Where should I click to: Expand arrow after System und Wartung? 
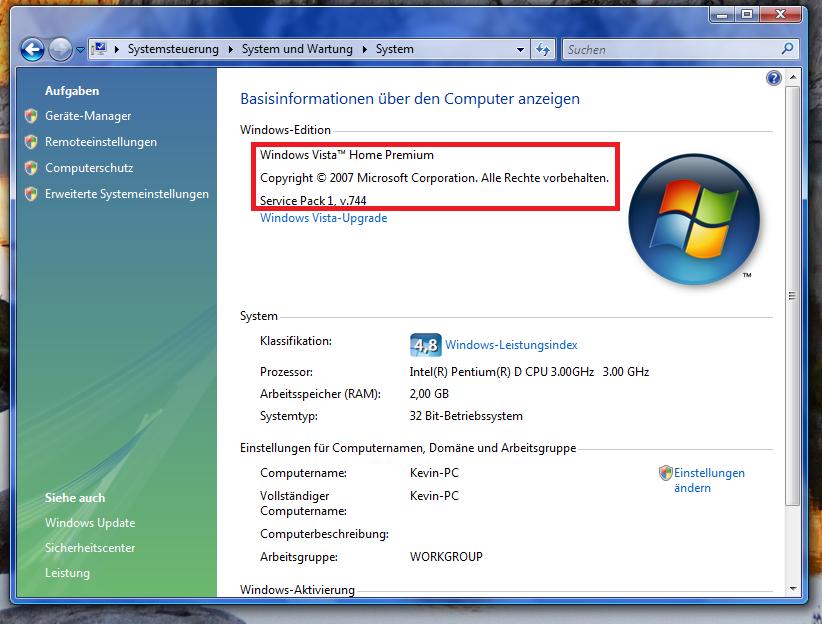(364, 49)
